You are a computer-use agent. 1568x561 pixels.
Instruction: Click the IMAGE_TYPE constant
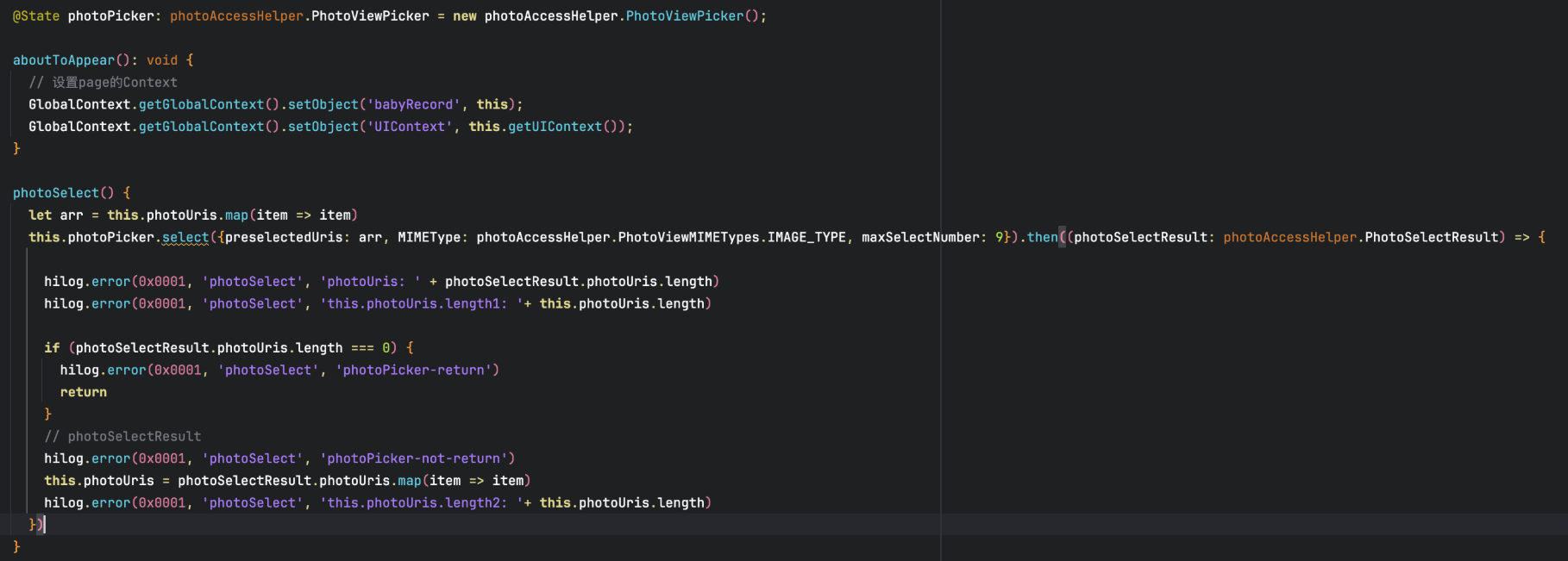coord(806,238)
